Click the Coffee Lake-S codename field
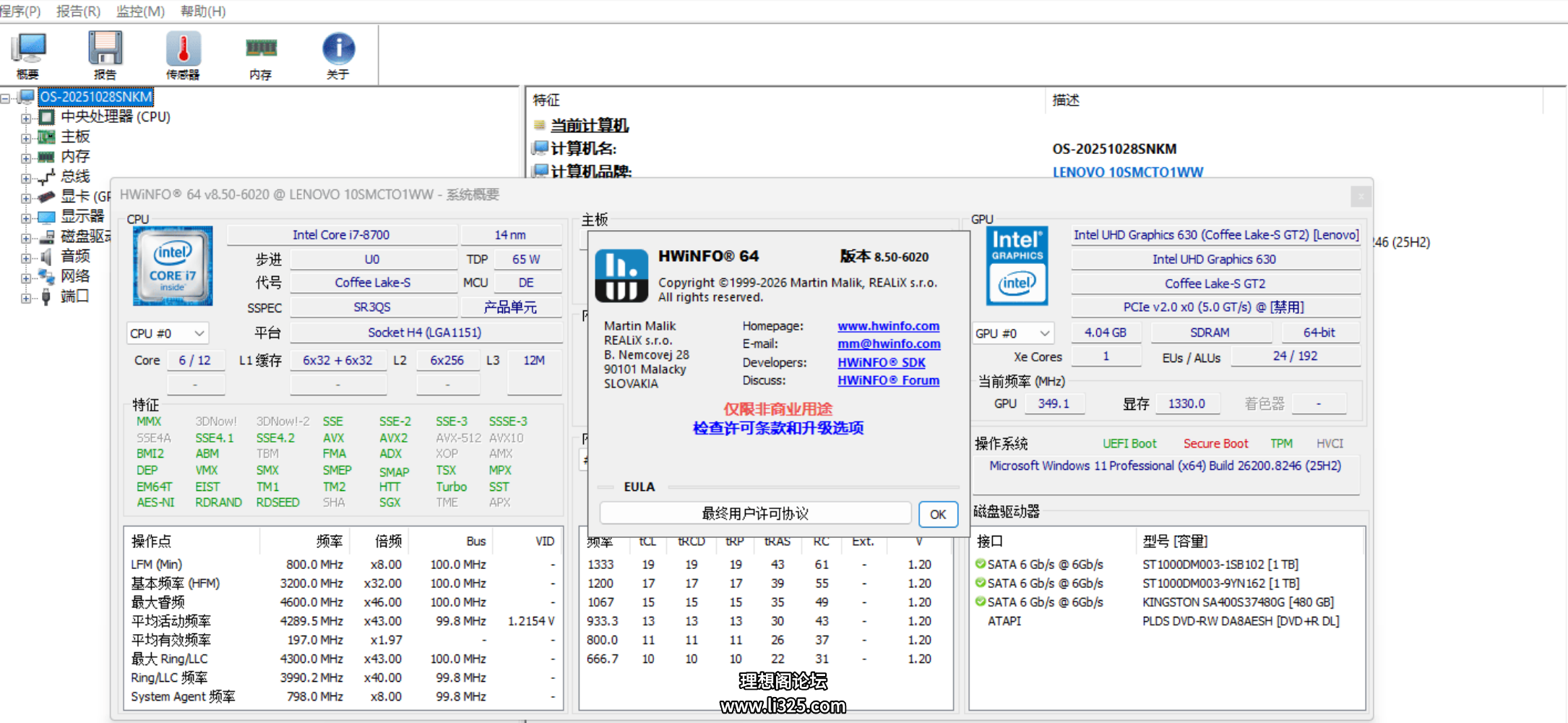1568x723 pixels. coord(372,283)
